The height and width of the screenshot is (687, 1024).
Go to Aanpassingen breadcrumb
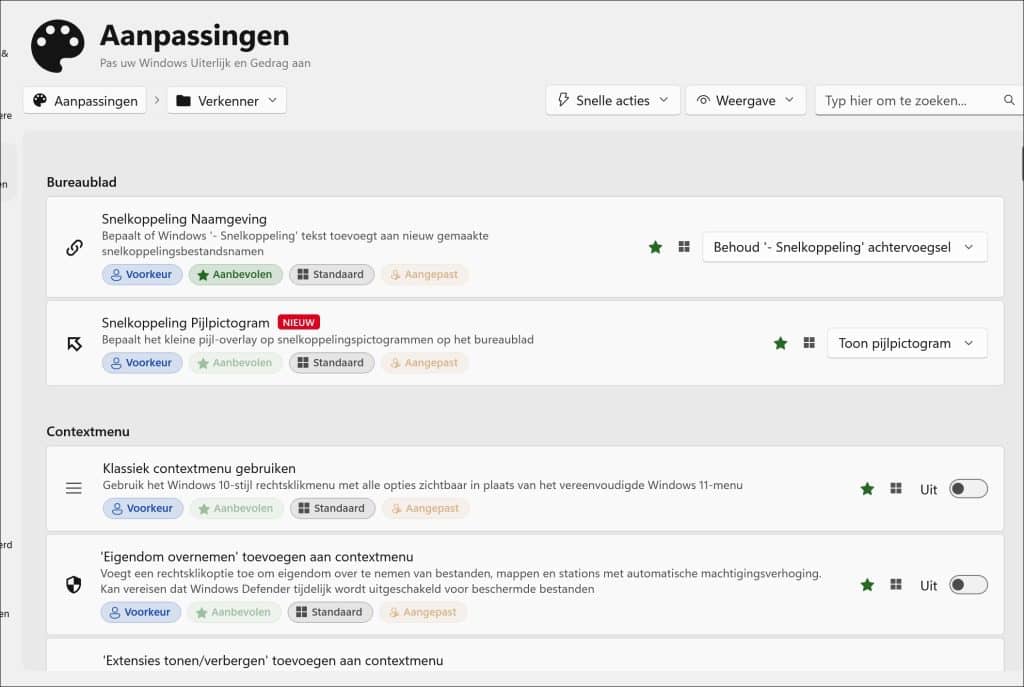85,101
